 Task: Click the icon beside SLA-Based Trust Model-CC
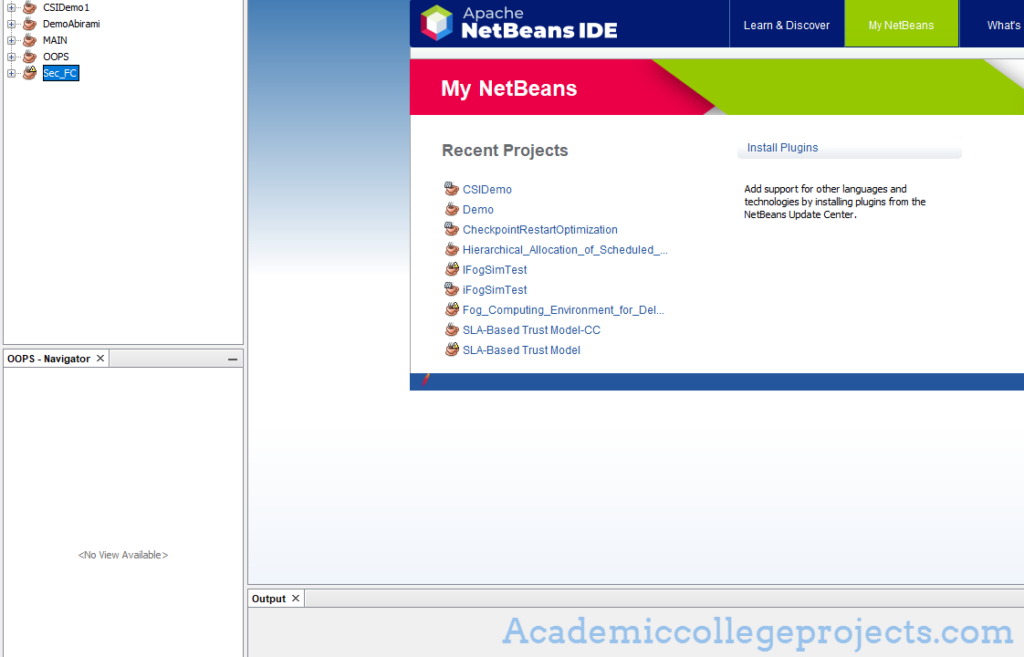tap(451, 330)
